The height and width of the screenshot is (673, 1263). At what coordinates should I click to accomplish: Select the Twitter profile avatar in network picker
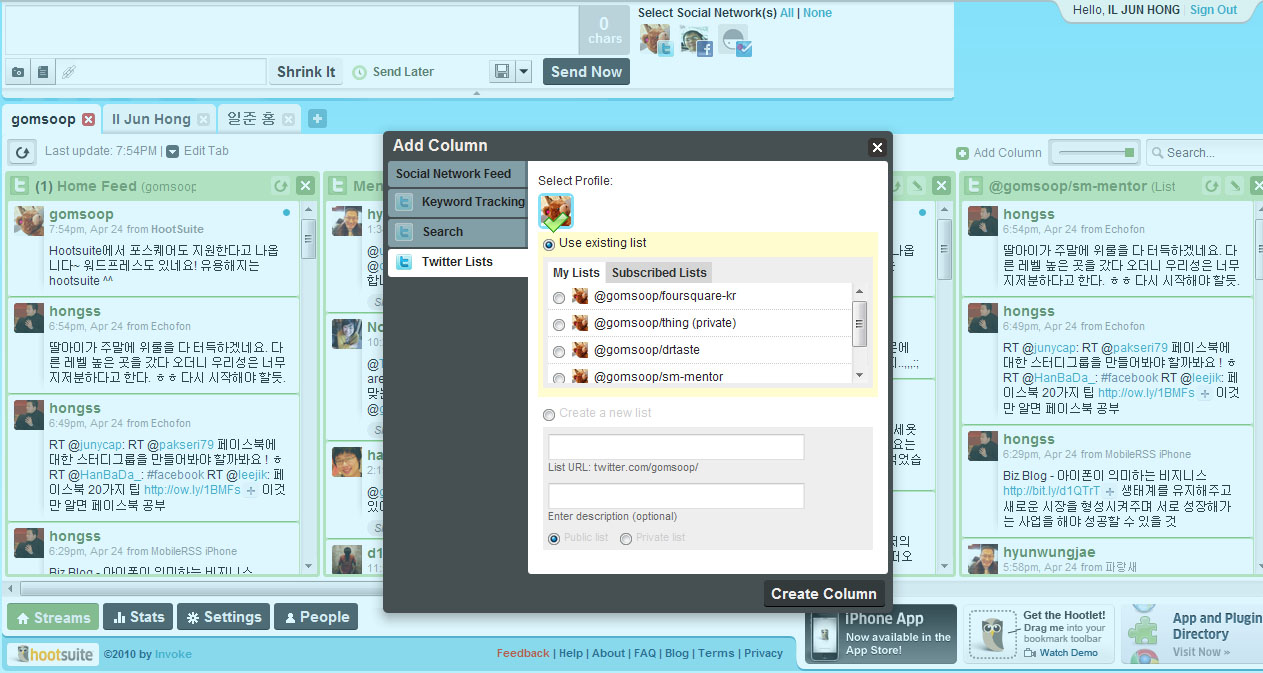[656, 39]
